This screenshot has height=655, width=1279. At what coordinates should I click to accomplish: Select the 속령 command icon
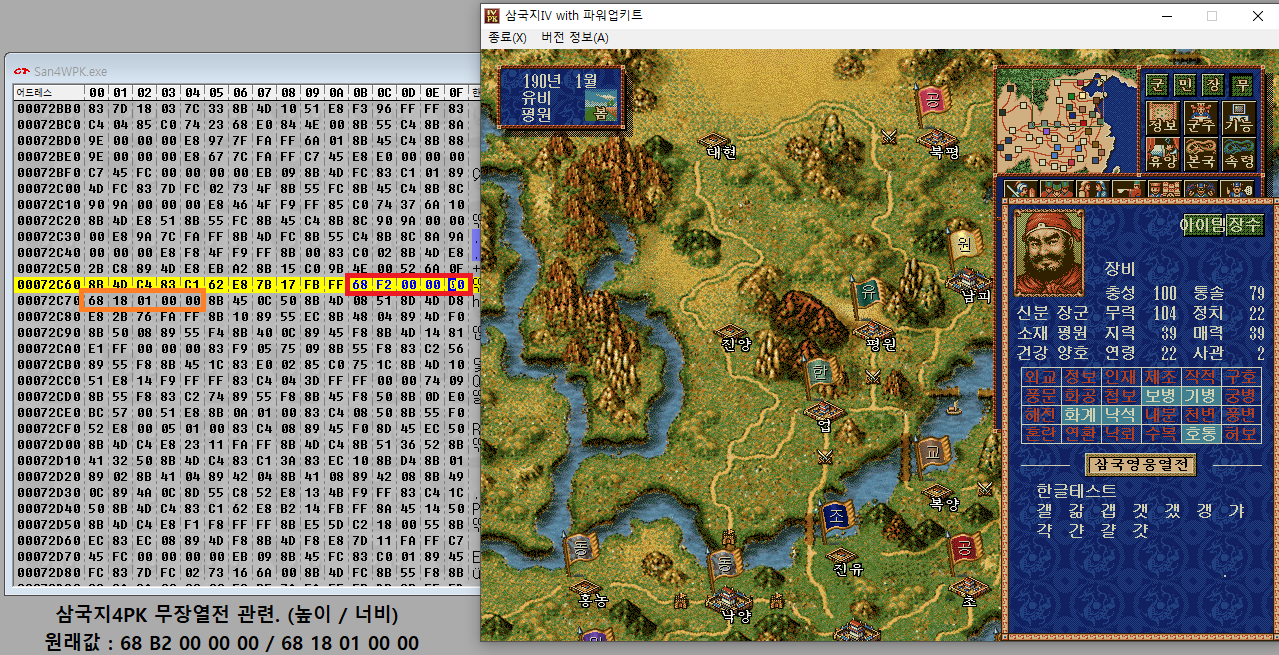point(1238,153)
